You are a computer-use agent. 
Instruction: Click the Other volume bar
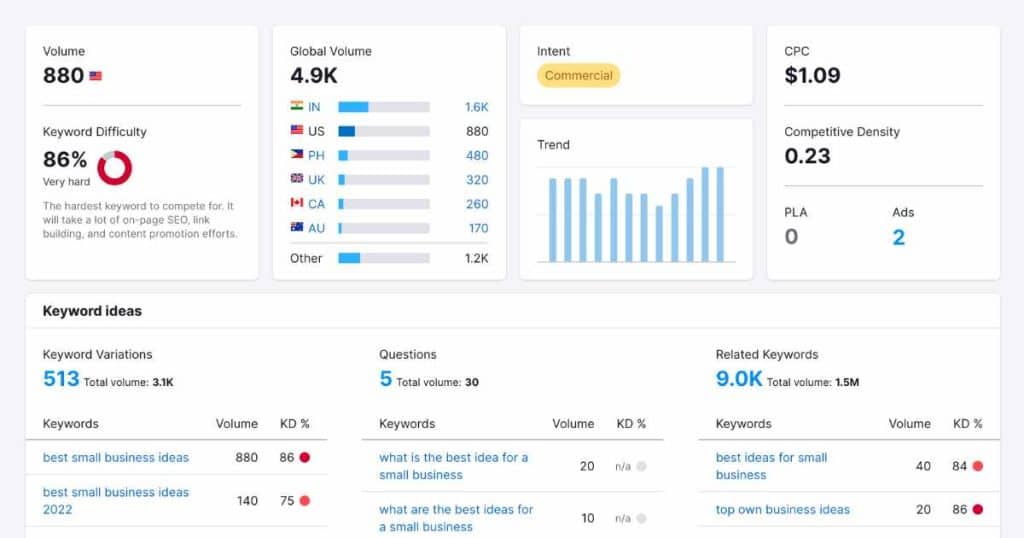coord(384,258)
